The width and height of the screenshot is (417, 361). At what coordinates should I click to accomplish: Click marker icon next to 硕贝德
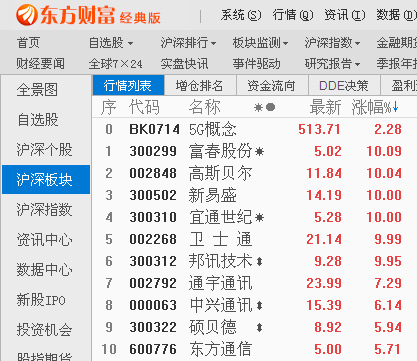(x=260, y=328)
